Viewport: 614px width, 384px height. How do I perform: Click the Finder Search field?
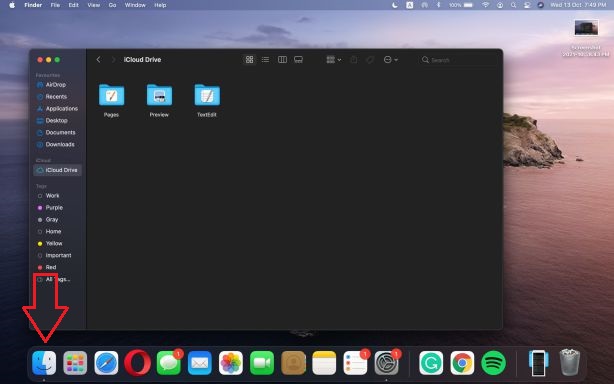click(458, 60)
